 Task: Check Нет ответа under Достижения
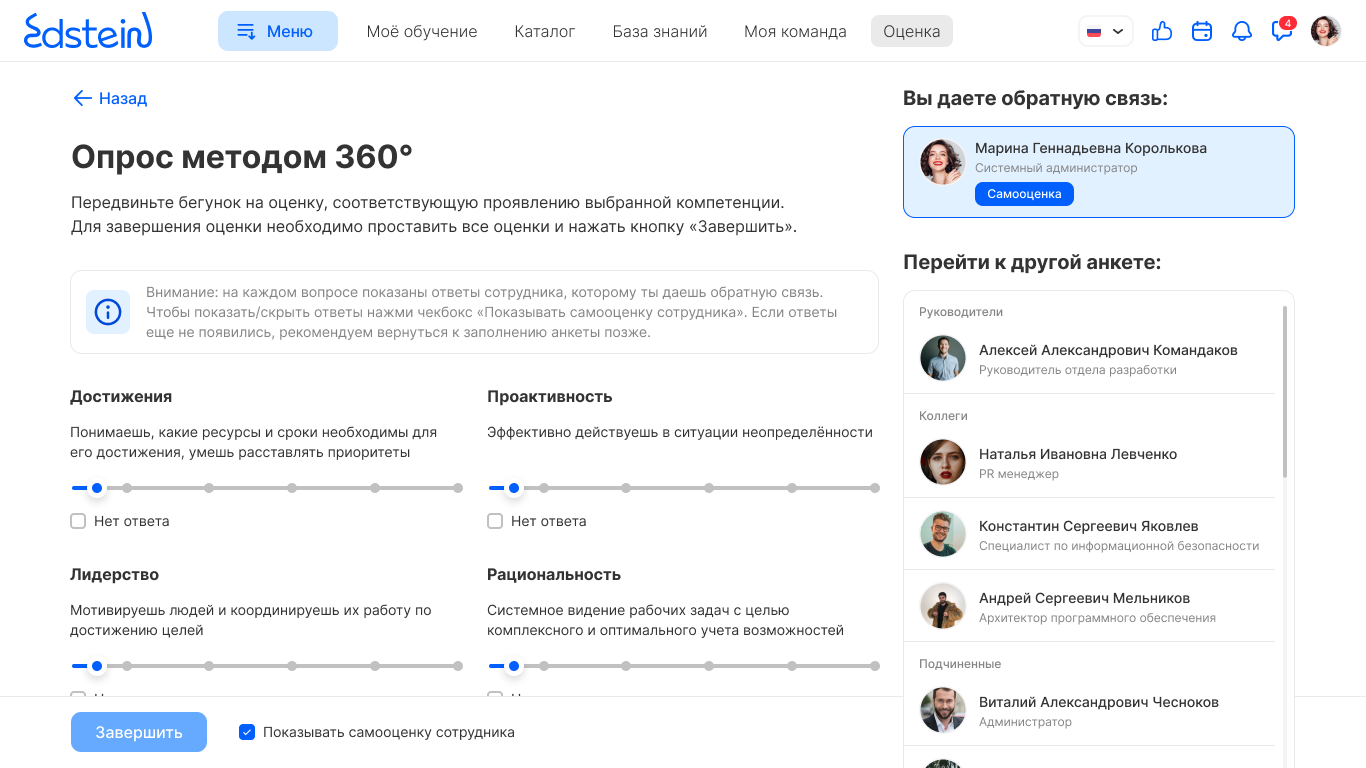[x=78, y=521]
